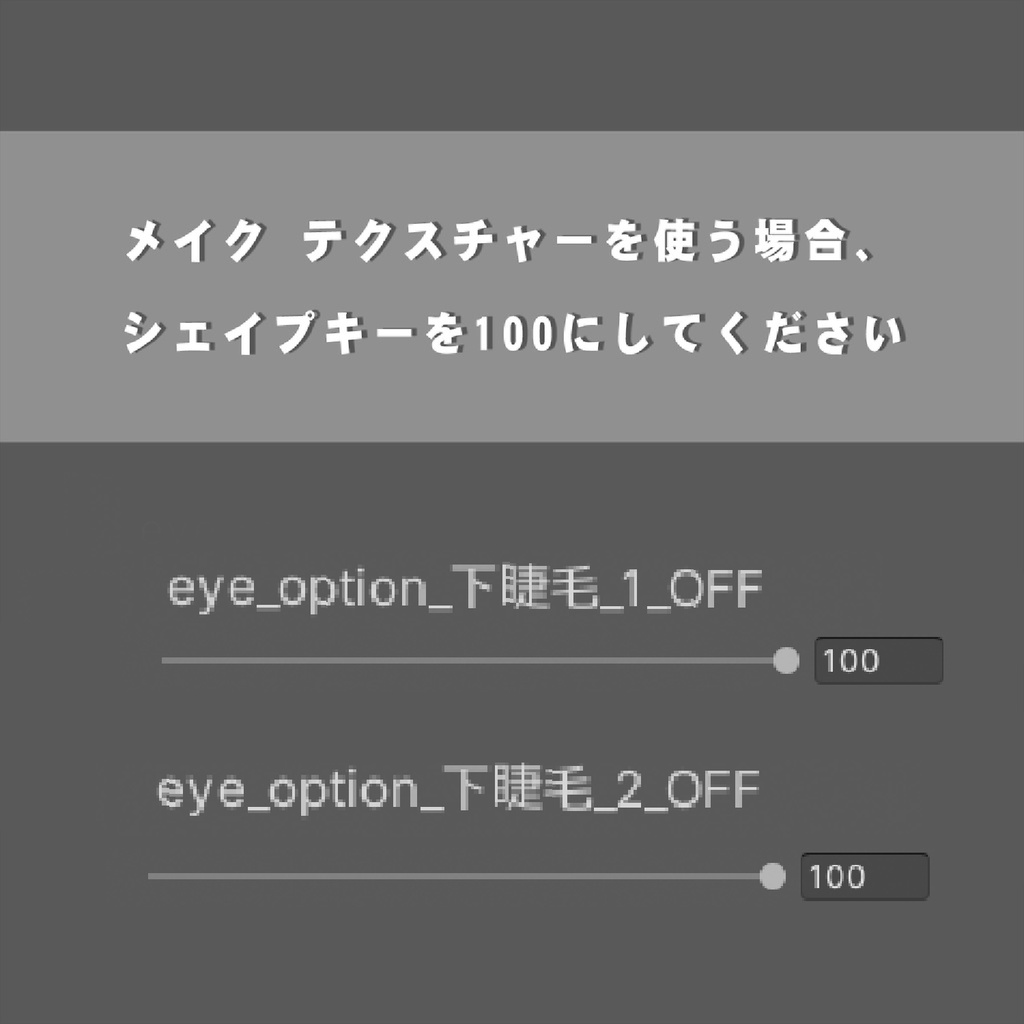Click the eye_option_下睫毛_2_OFF slider handle

pyautogui.click(x=774, y=878)
